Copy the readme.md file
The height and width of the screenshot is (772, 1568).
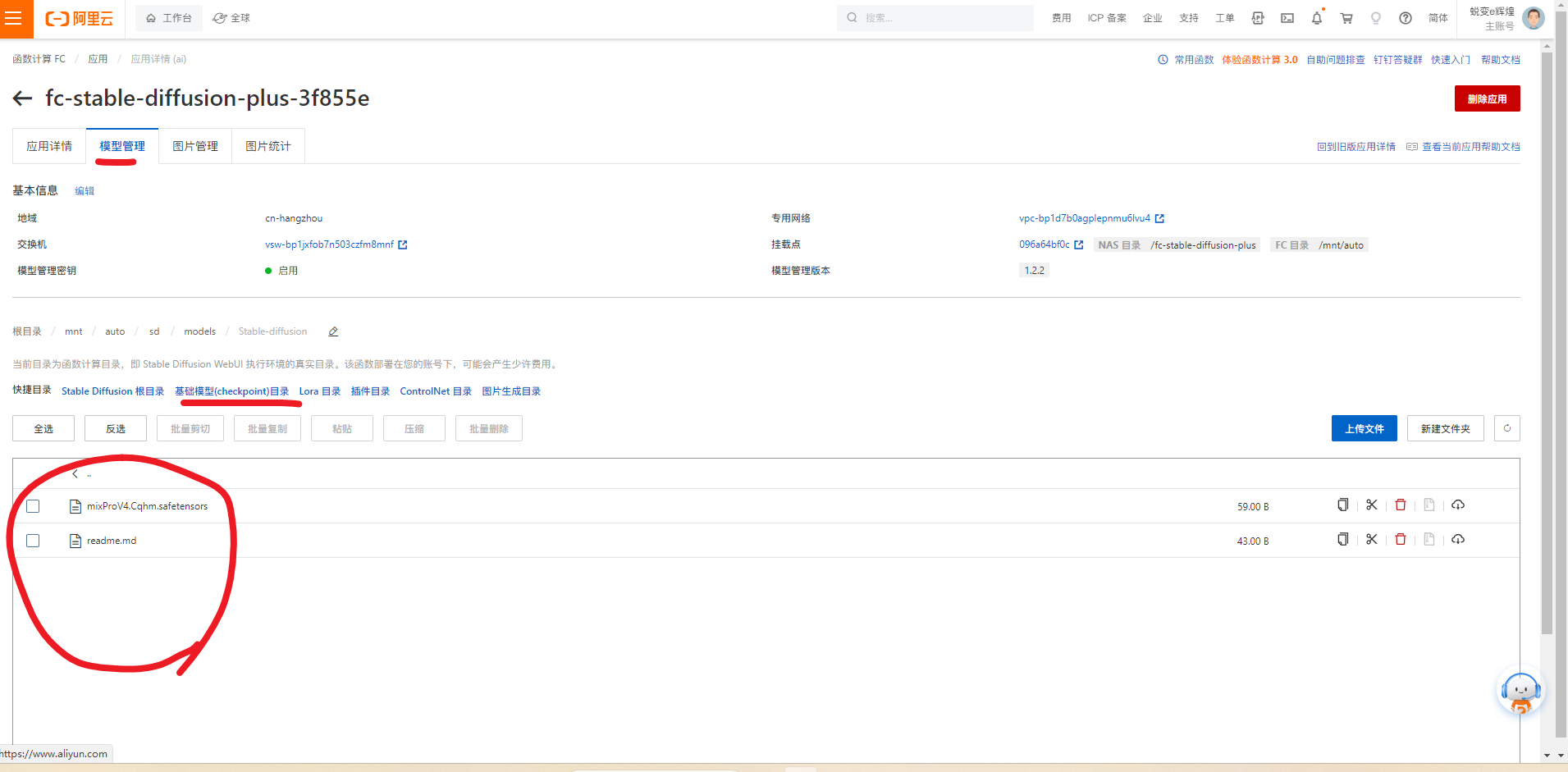(1342, 540)
